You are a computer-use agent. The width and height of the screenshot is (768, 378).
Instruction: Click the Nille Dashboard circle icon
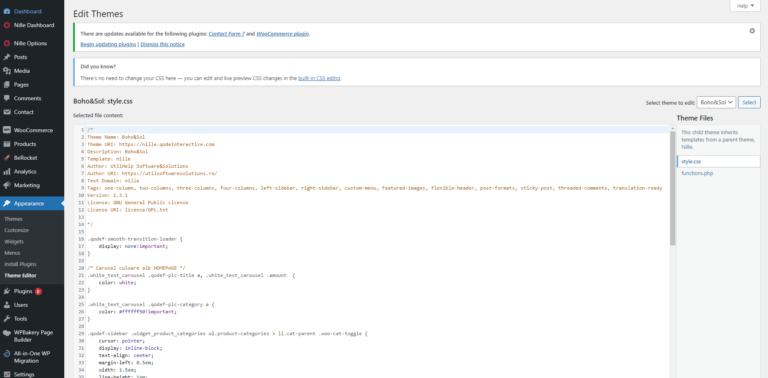pos(7,25)
